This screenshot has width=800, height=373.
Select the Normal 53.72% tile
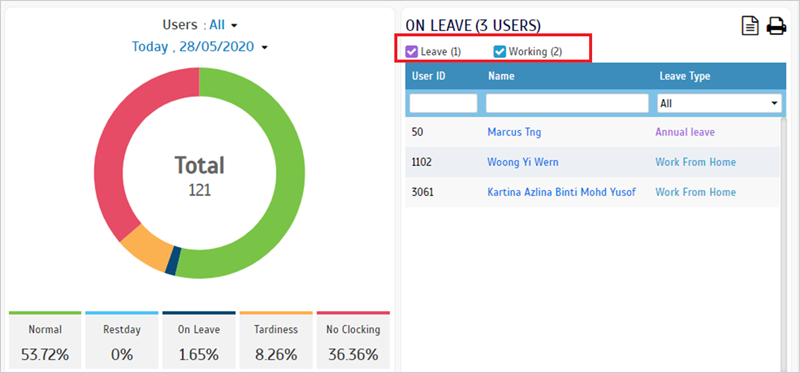[45, 340]
